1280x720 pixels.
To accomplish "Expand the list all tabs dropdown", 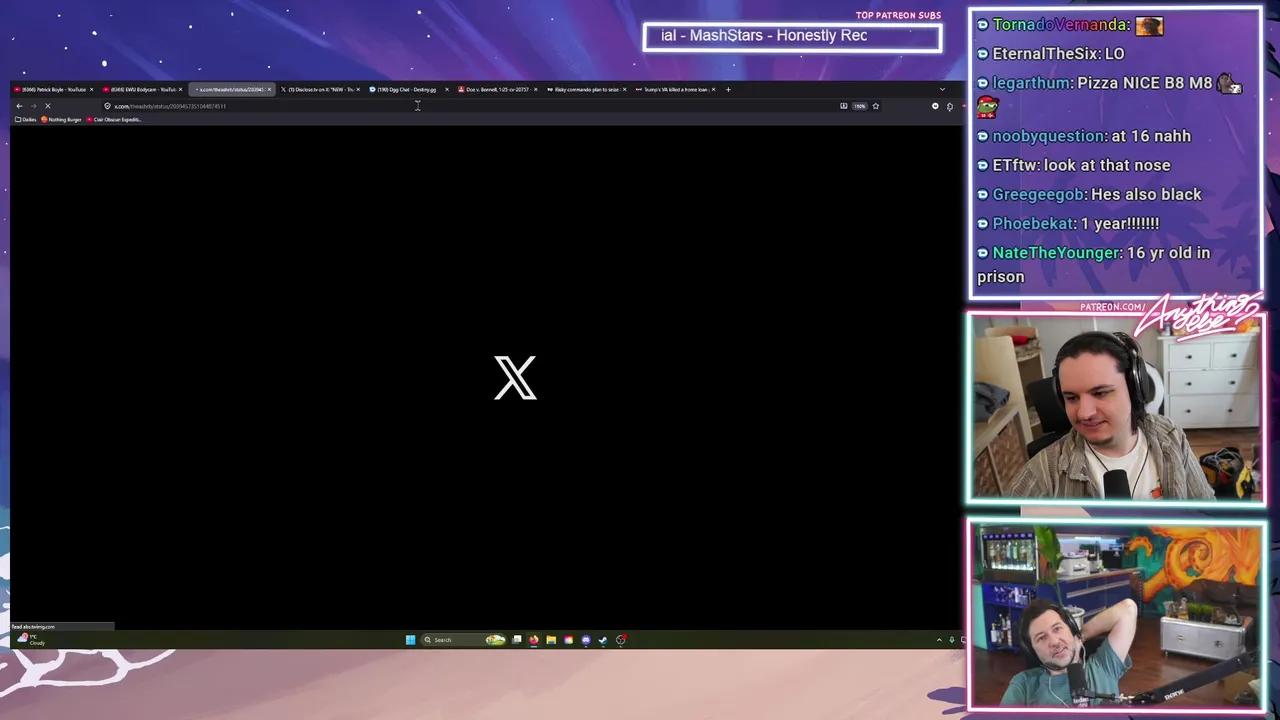I will click(942, 89).
